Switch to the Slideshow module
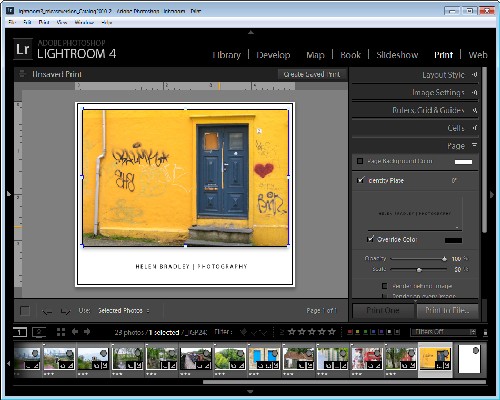 pyautogui.click(x=397, y=55)
